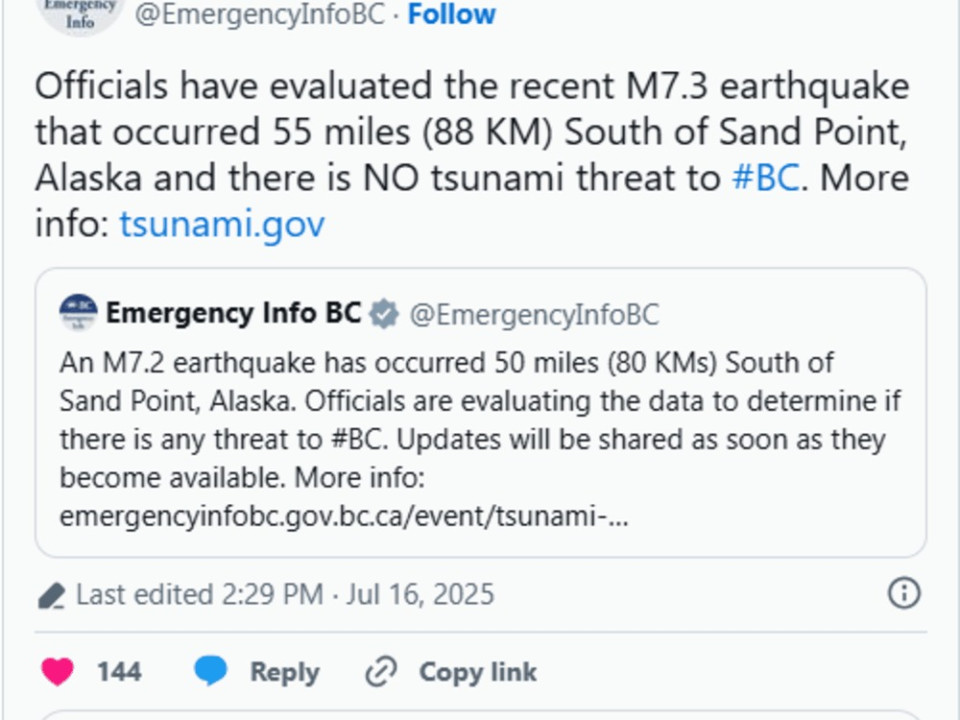The width and height of the screenshot is (960, 720).
Task: Click the chain link copy icon
Action: pos(381,672)
